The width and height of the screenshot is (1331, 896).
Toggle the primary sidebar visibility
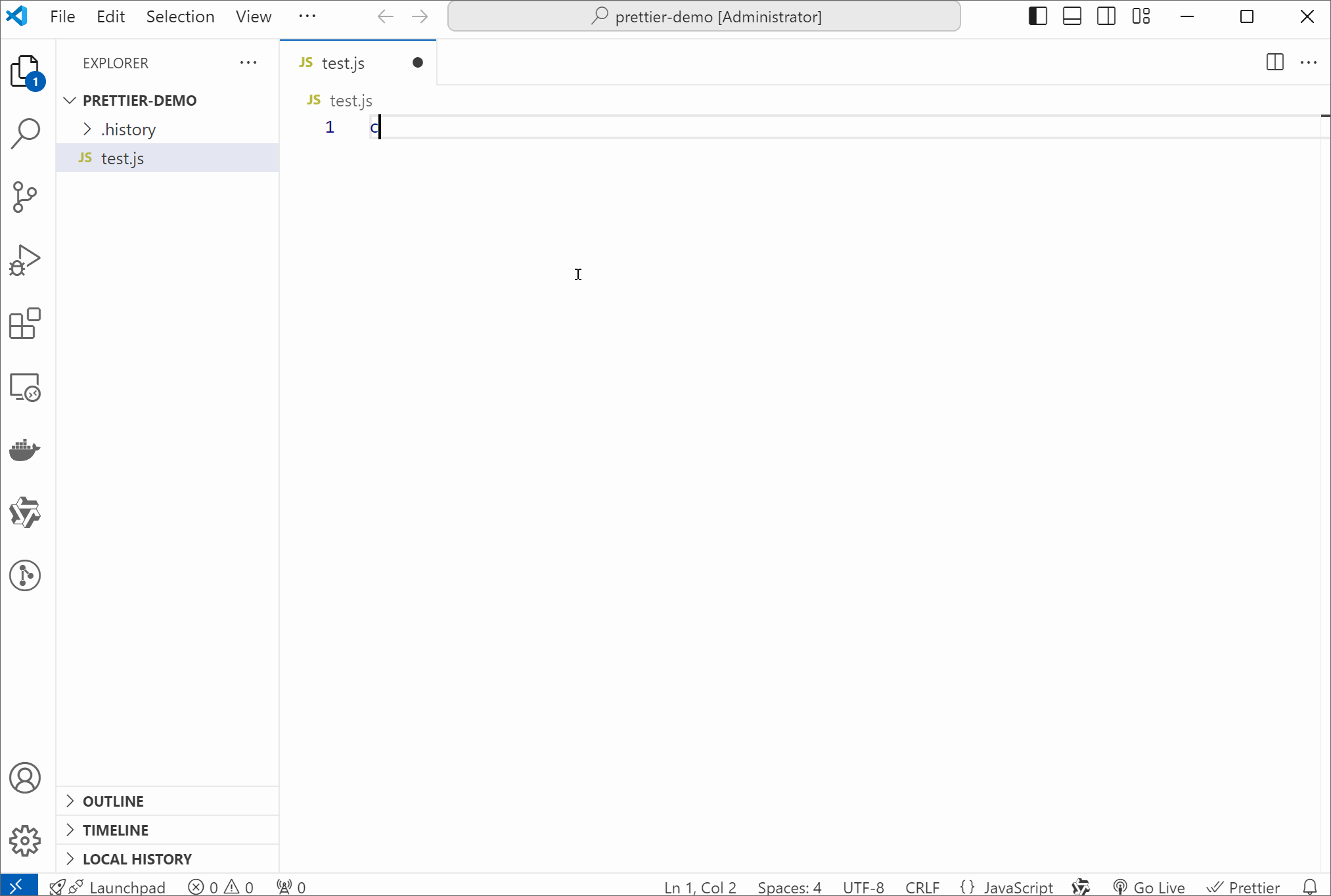tap(1037, 16)
